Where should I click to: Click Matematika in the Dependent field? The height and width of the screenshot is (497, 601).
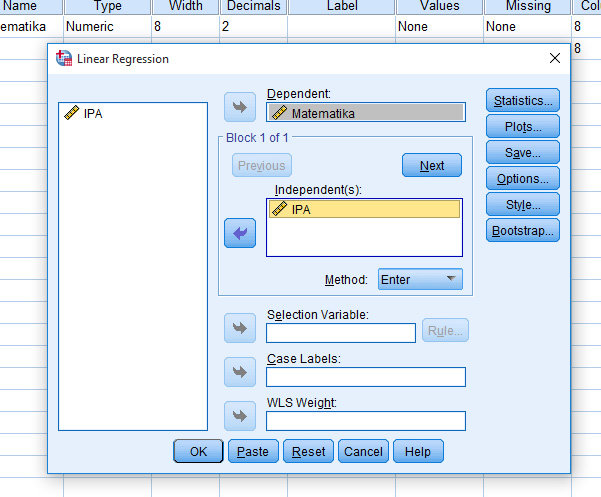(366, 113)
